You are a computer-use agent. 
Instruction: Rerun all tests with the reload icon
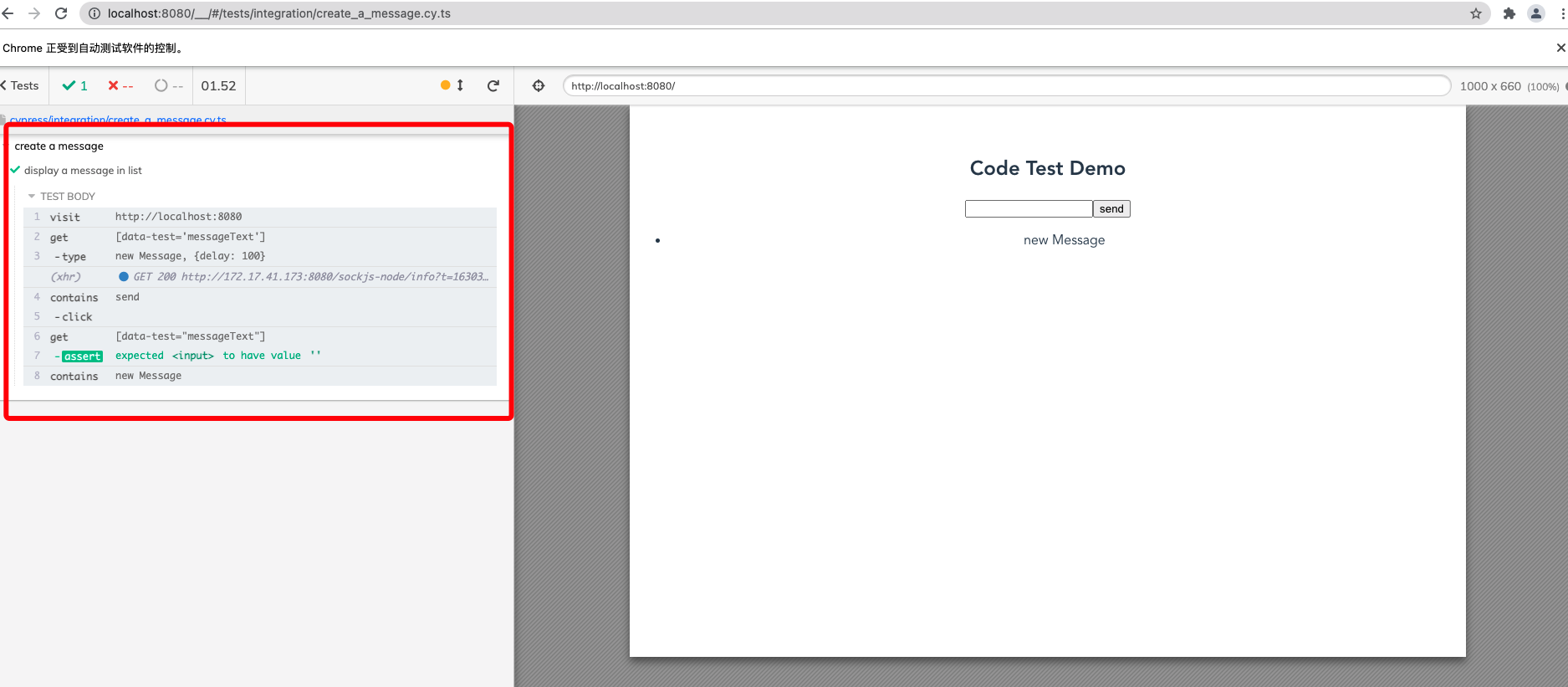493,85
